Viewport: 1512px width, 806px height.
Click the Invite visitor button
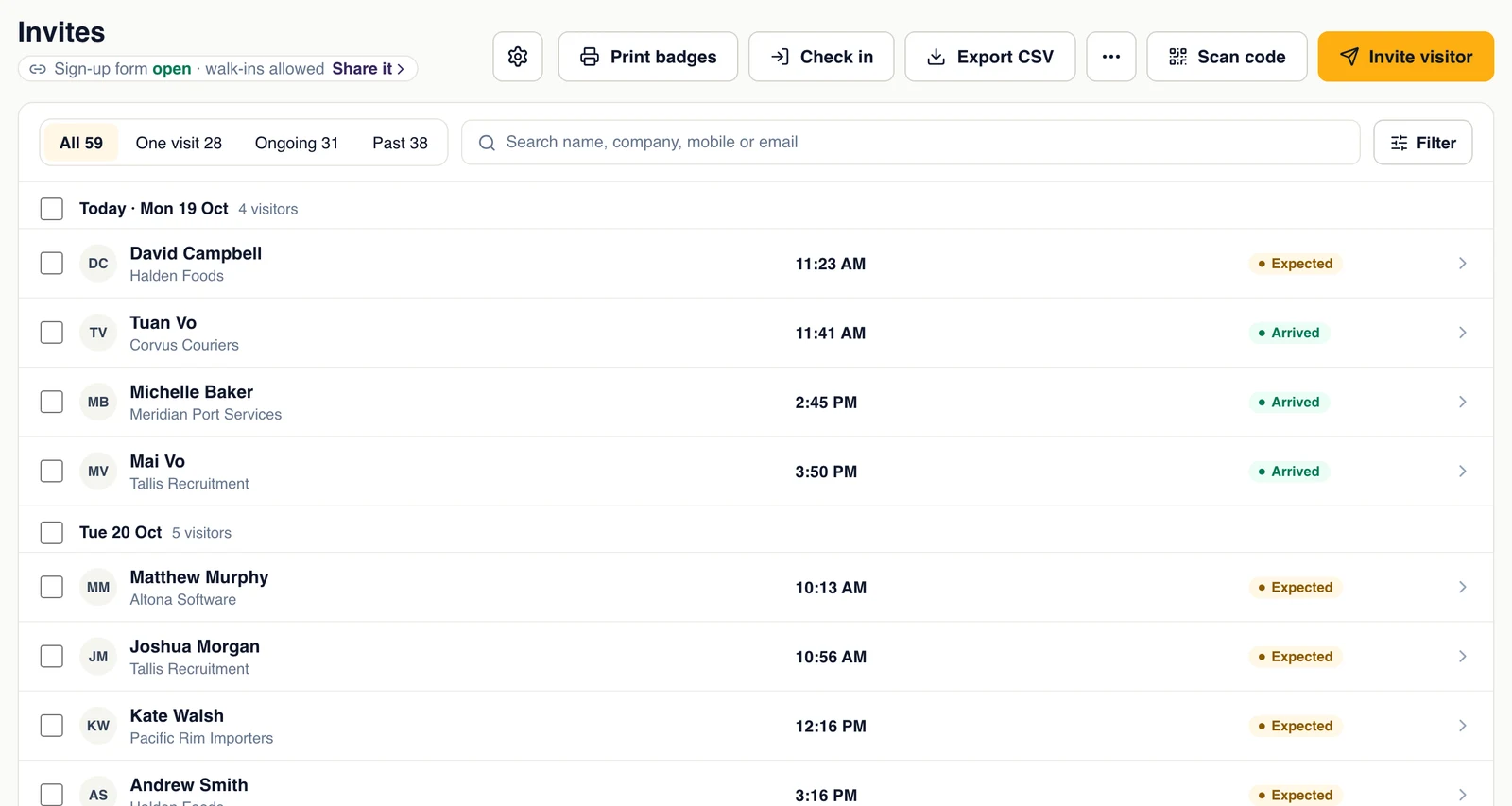coord(1406,57)
